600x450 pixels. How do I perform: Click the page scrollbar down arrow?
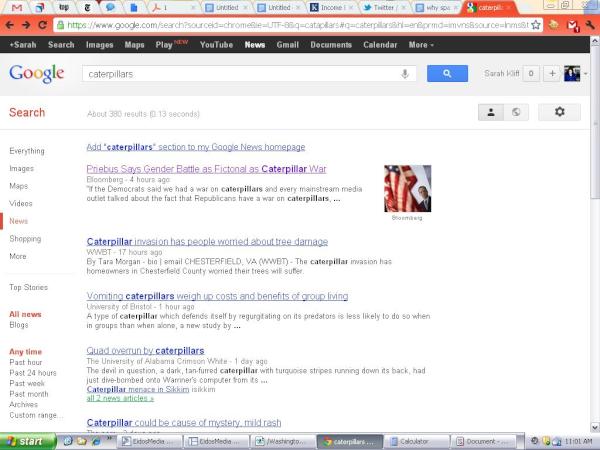pyautogui.click(x=595, y=427)
